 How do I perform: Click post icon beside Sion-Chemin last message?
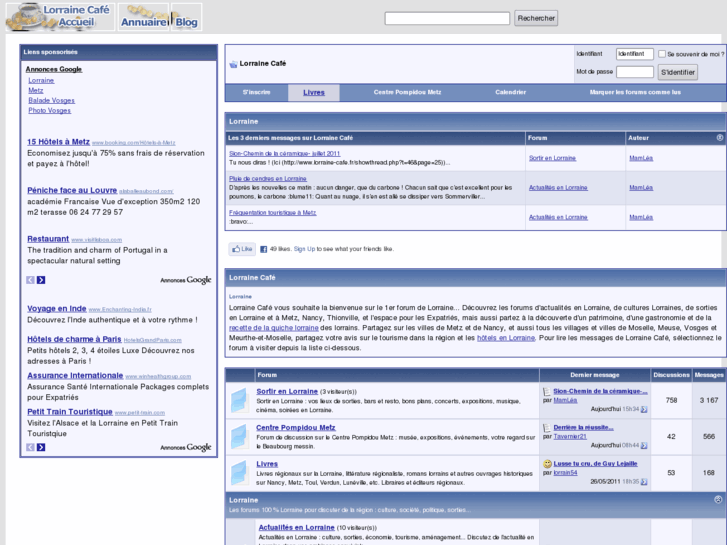547,391
